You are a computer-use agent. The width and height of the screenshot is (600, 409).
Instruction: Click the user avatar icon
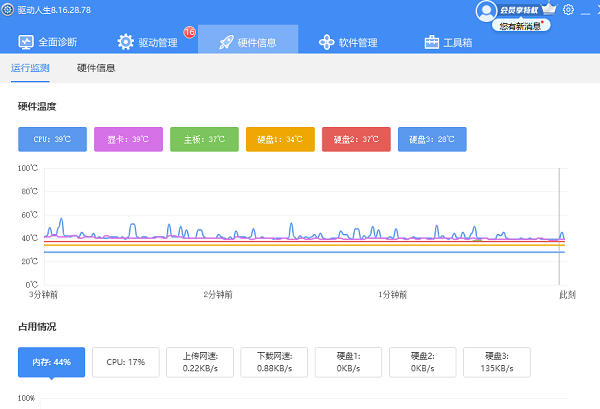[x=487, y=10]
